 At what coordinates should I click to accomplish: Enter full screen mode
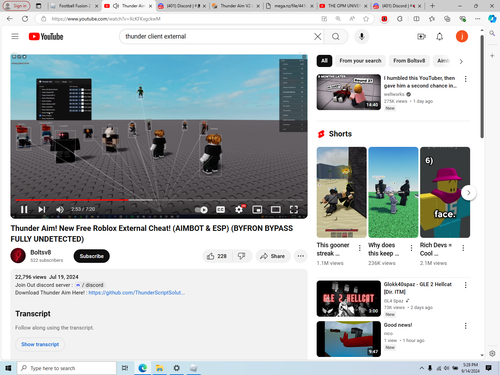tap(294, 209)
